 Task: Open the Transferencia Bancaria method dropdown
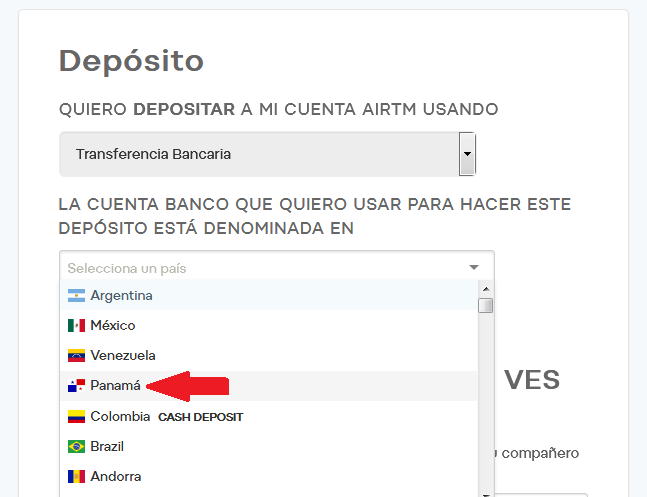(x=267, y=154)
